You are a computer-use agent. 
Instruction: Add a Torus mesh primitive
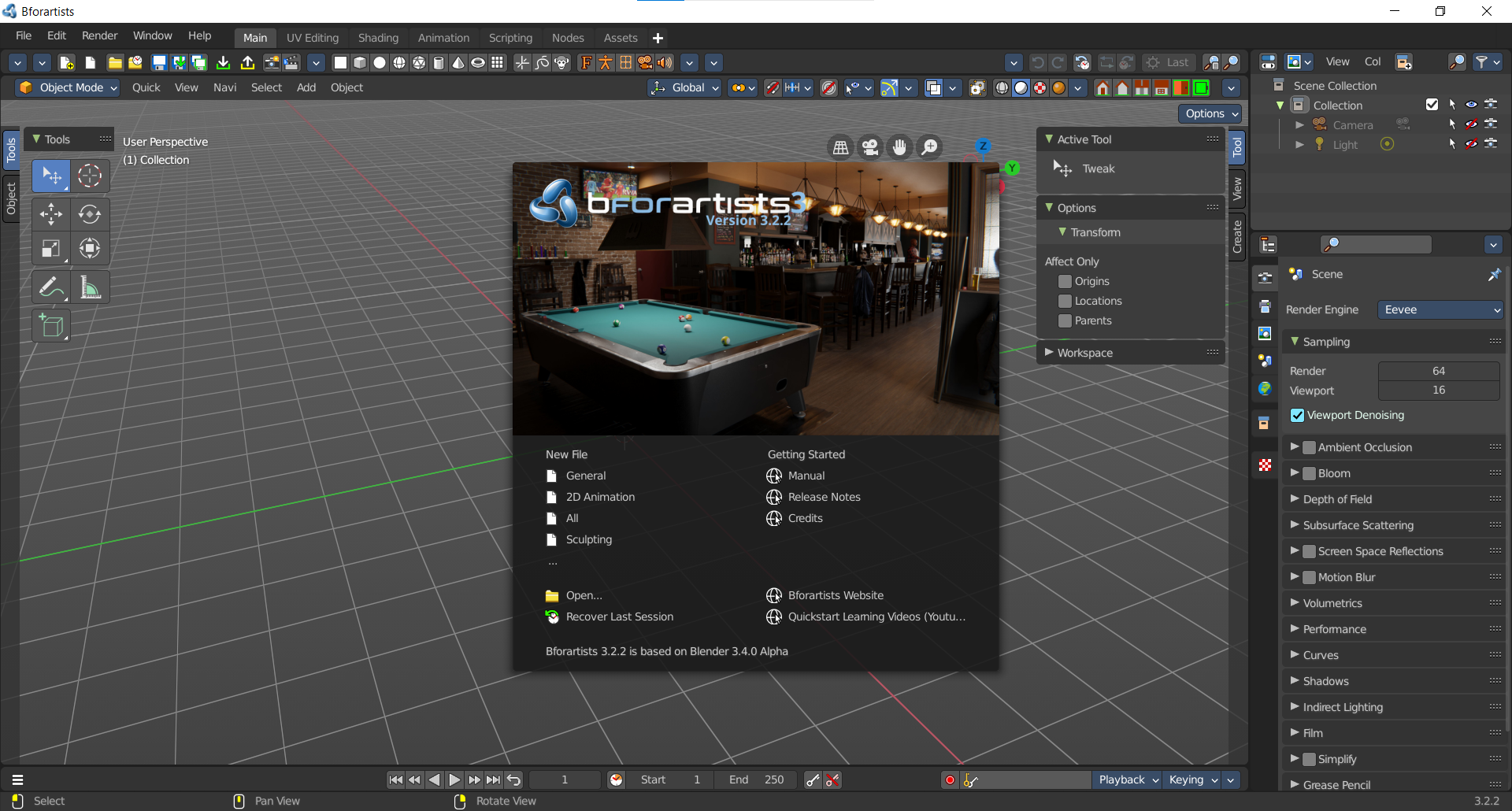pyautogui.click(x=478, y=63)
